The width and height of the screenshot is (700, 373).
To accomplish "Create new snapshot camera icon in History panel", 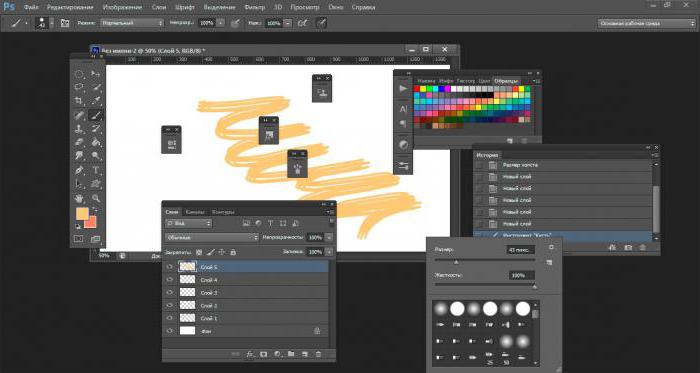I will click(628, 247).
